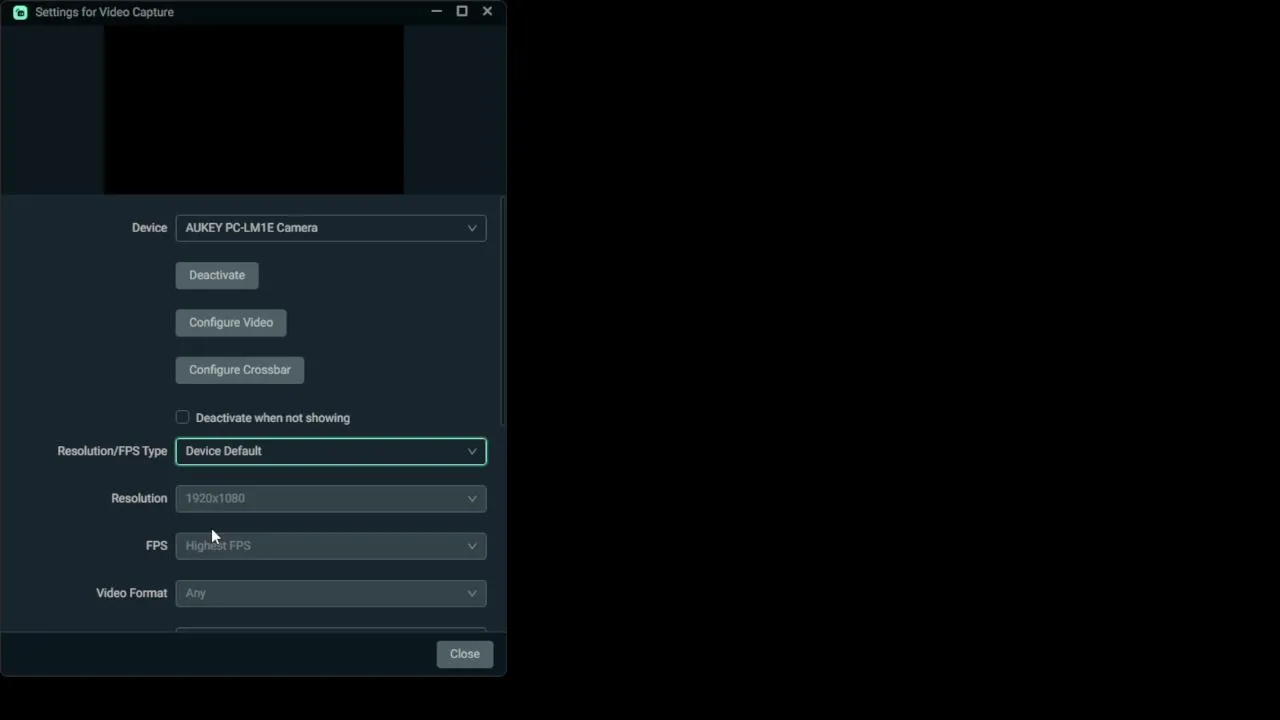Maximize the Settings for Video Capture window
The image size is (1280, 720).
pyautogui.click(x=462, y=11)
